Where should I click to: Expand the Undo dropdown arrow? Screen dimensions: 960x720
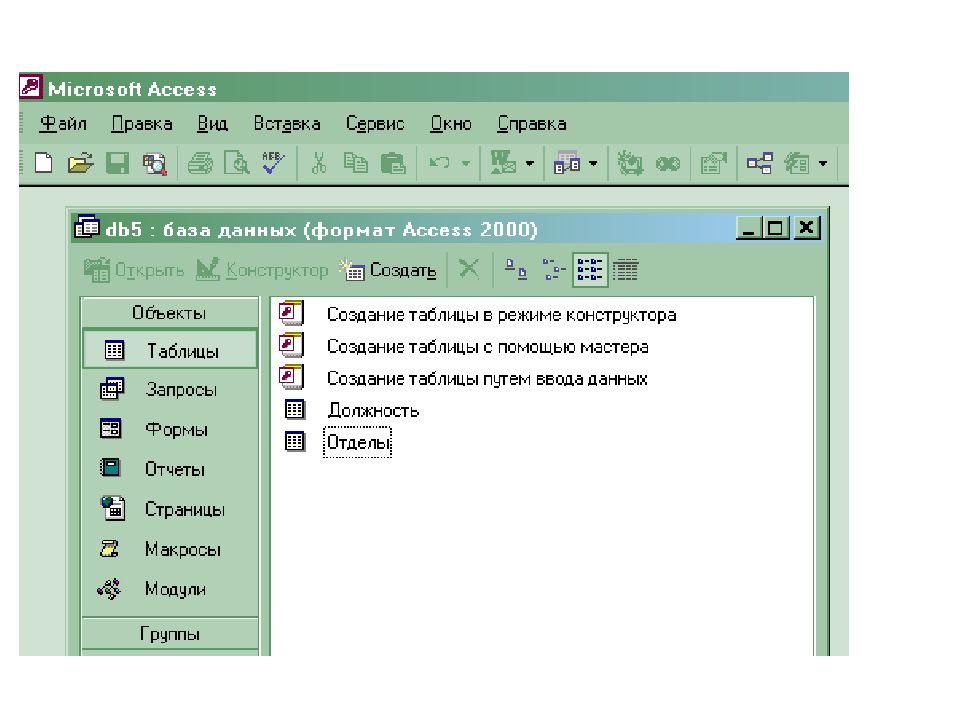click(466, 163)
